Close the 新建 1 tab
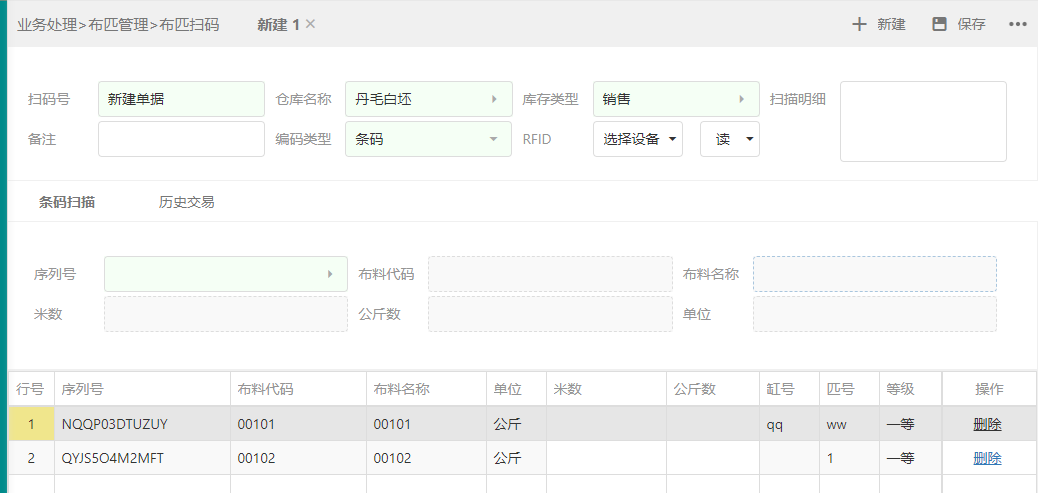Image resolution: width=1038 pixels, height=493 pixels. coord(310,24)
